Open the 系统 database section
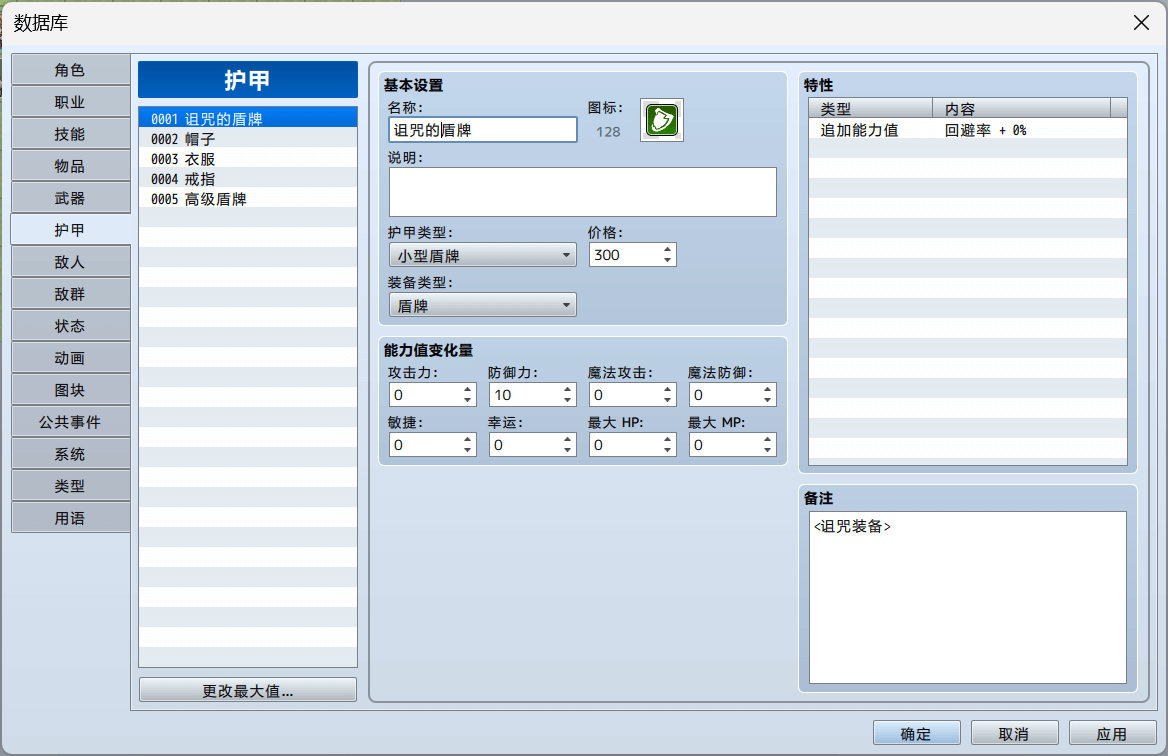This screenshot has height=756, width=1168. coord(70,453)
